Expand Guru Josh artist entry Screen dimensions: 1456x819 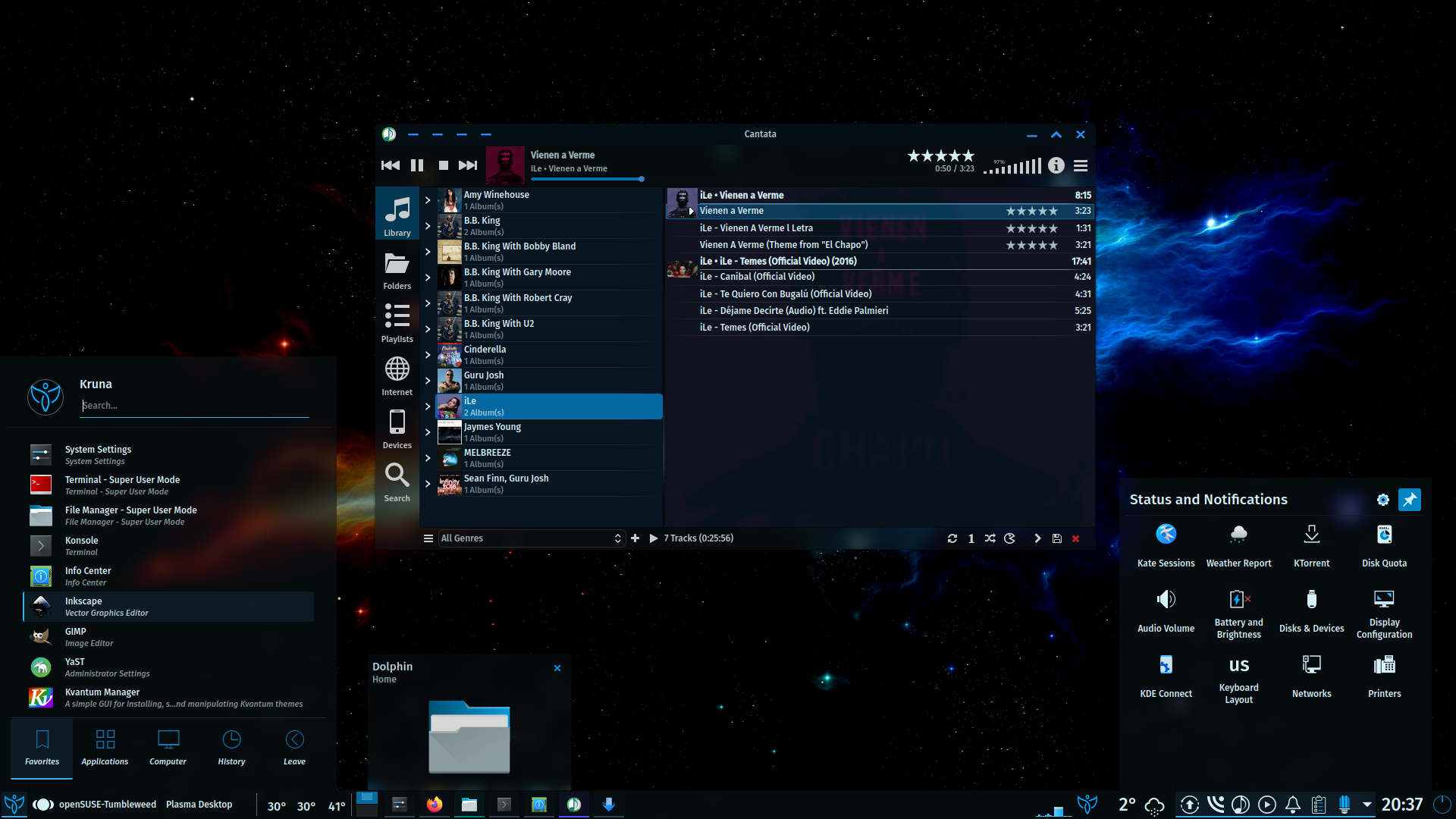pyautogui.click(x=428, y=381)
